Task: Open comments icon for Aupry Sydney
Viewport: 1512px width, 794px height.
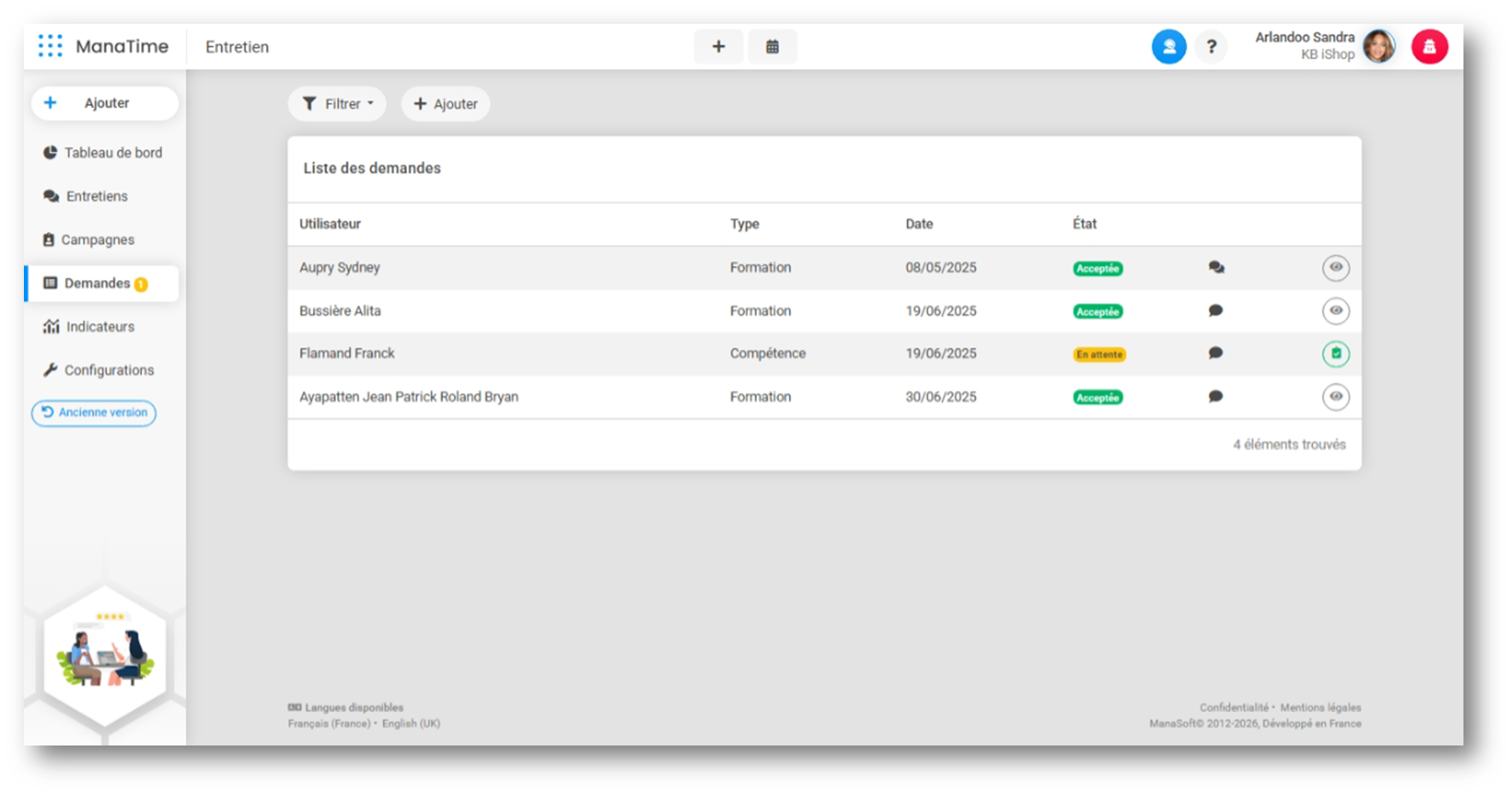Action: point(1216,267)
